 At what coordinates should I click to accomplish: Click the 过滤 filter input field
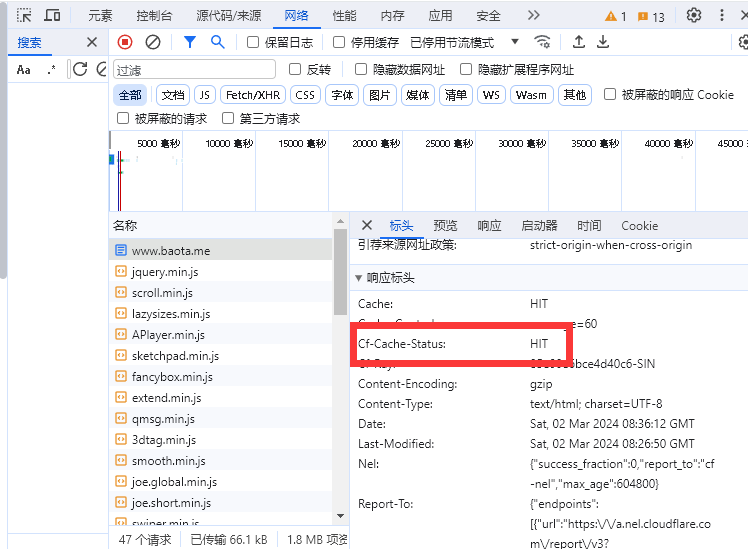pyautogui.click(x=194, y=70)
